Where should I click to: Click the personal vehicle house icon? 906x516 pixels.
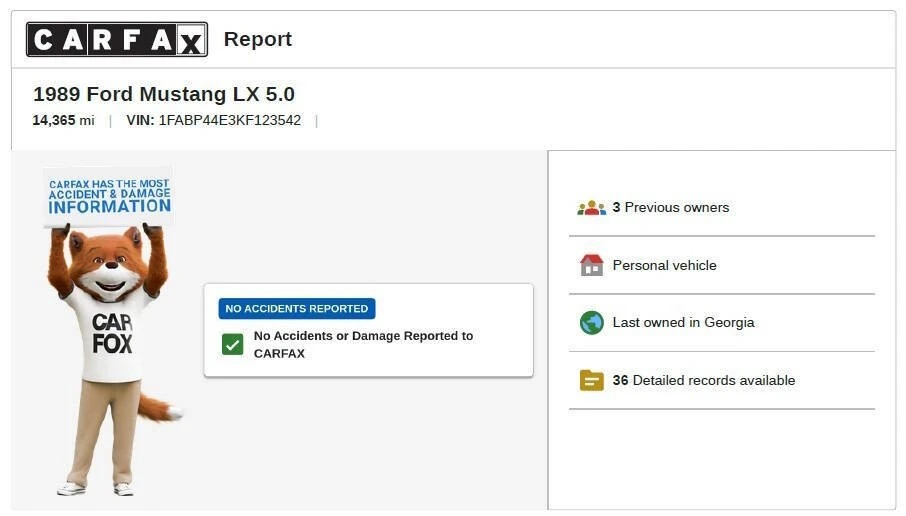pyautogui.click(x=591, y=265)
